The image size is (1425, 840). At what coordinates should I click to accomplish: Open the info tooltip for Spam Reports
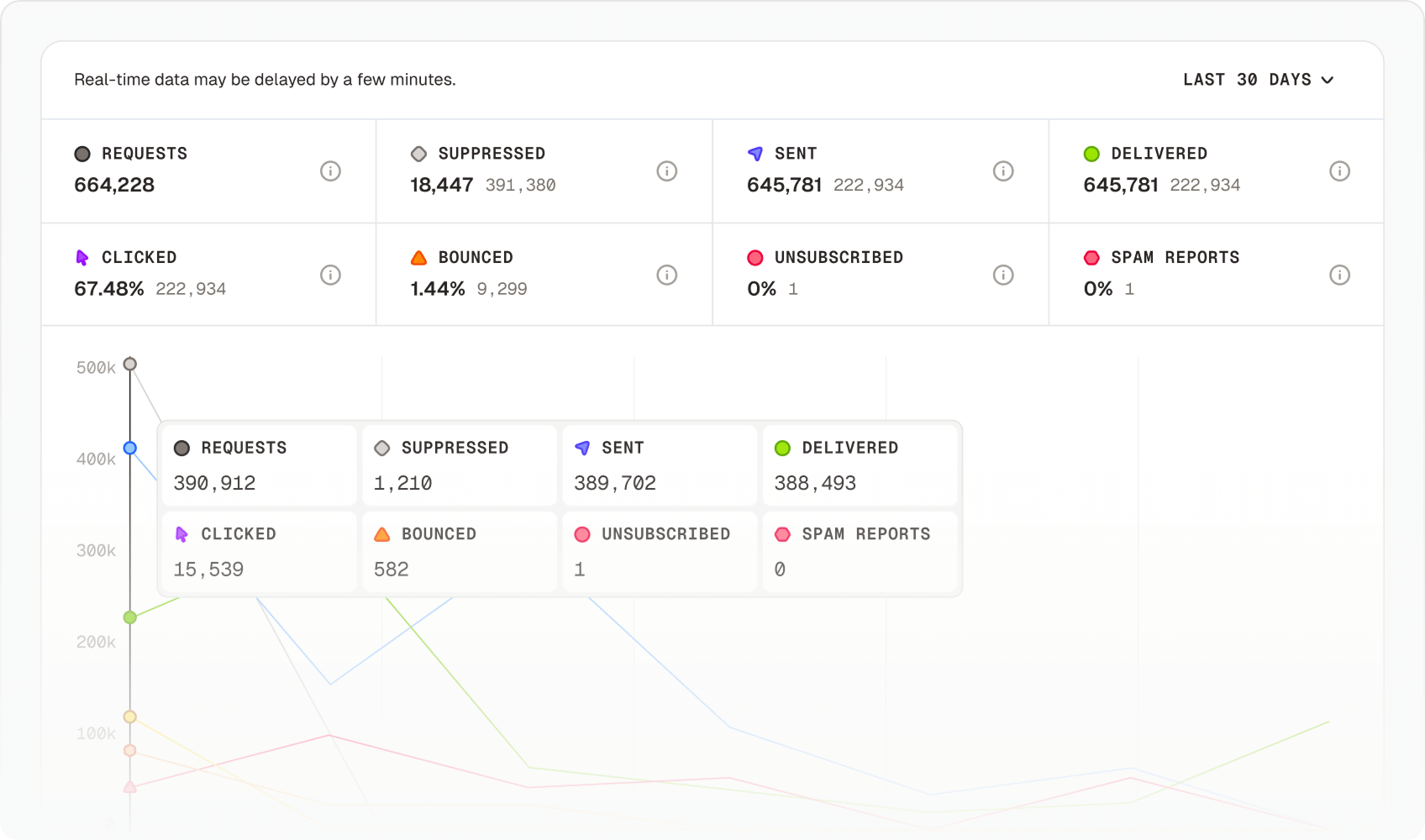pyautogui.click(x=1340, y=275)
